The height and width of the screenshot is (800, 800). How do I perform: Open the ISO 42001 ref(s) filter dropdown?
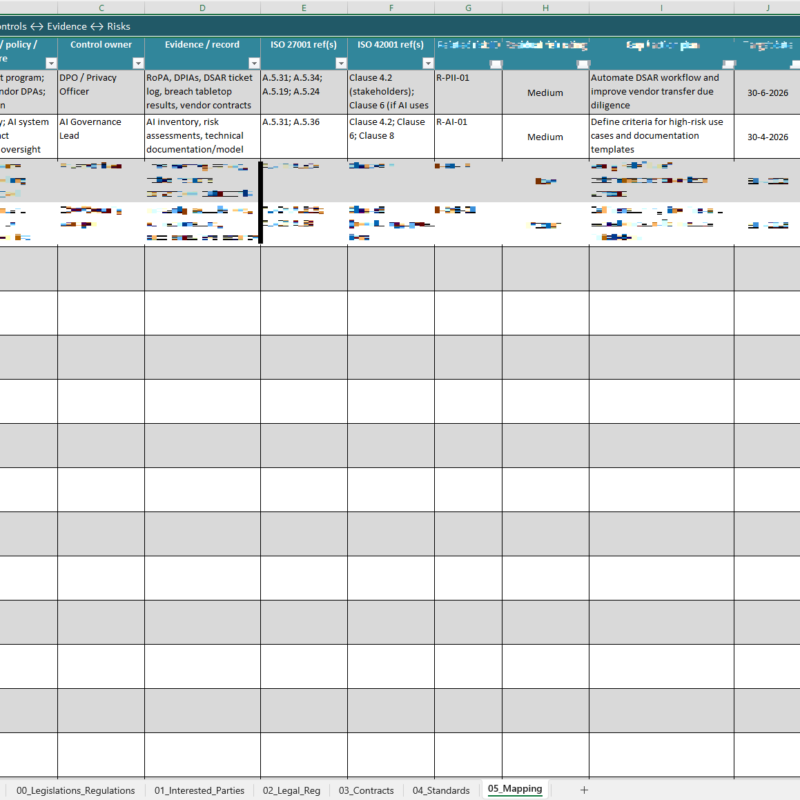(427, 62)
